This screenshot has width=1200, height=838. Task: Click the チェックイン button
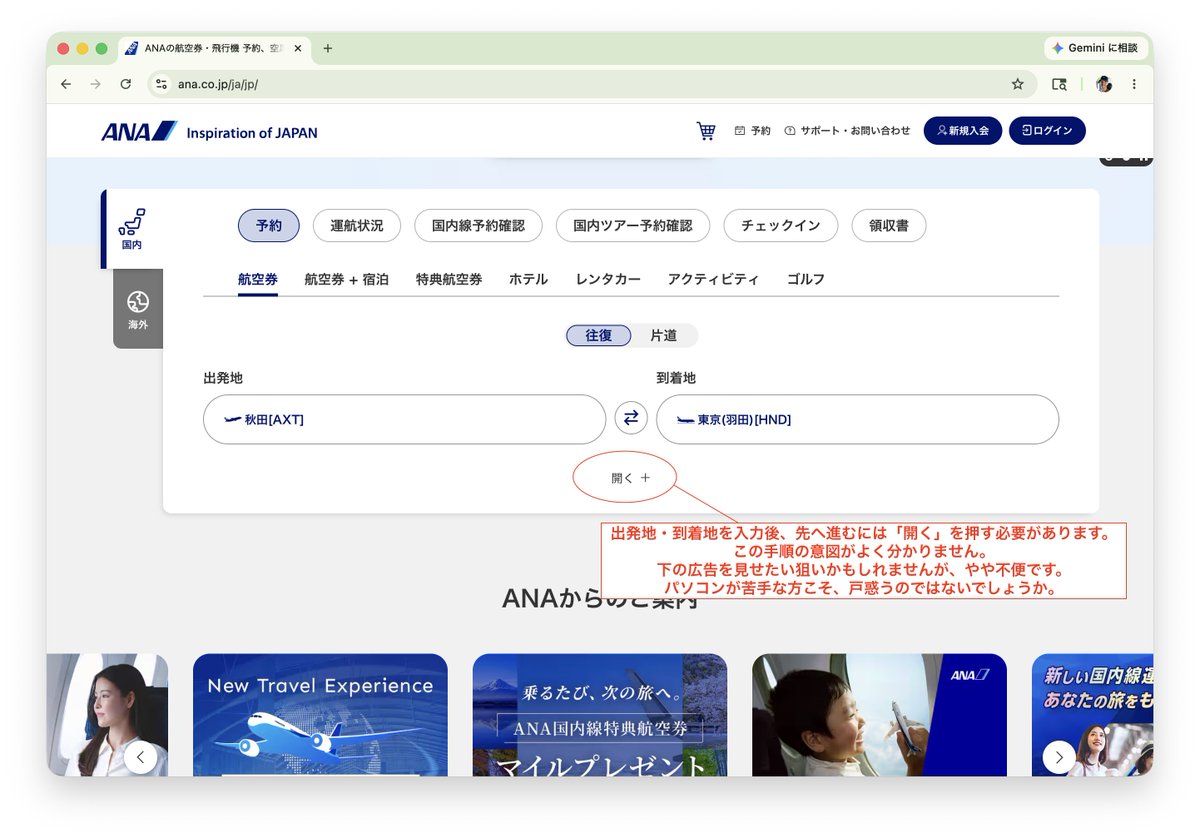781,226
